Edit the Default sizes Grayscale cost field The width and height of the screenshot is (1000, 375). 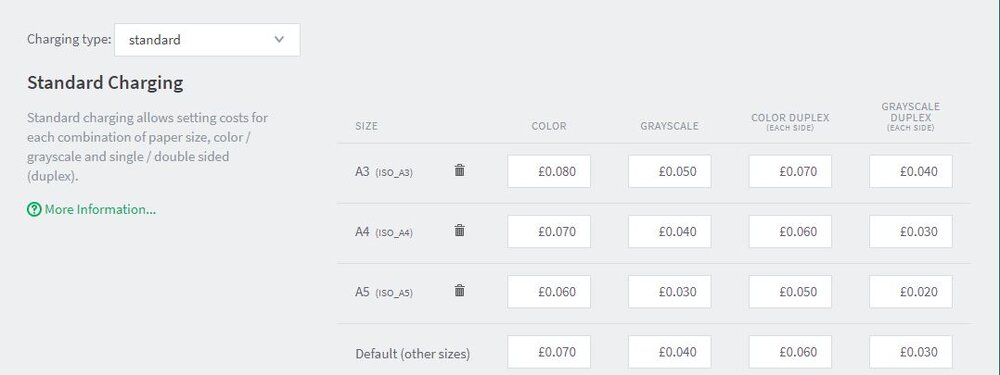(670, 352)
